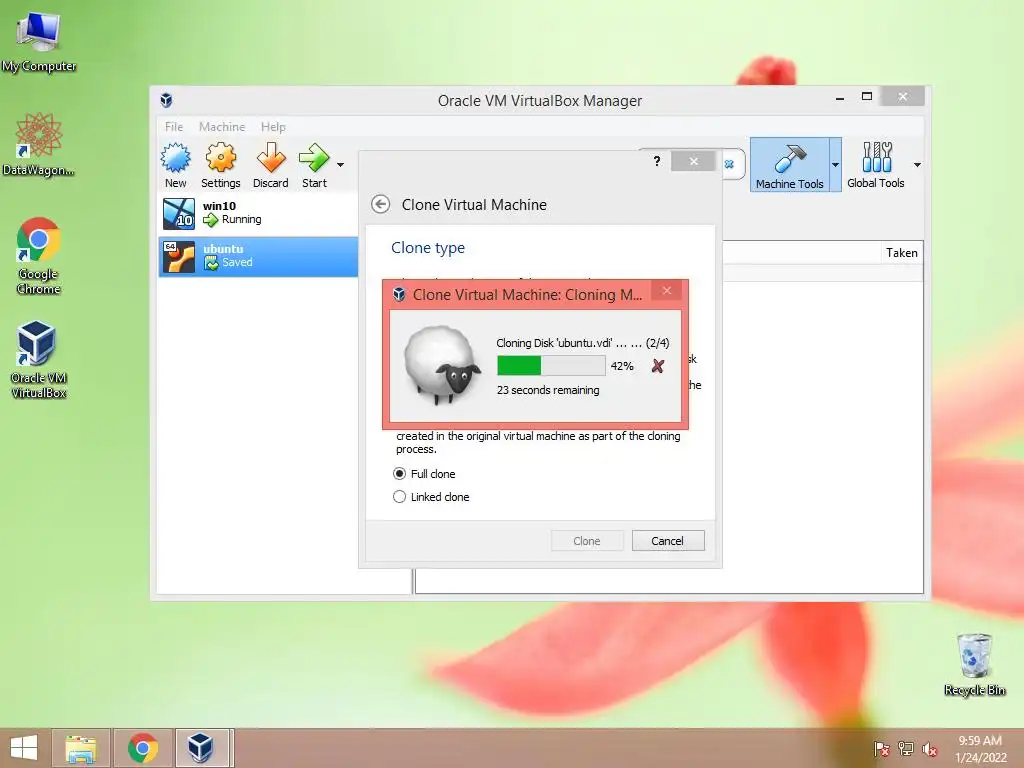Viewport: 1024px width, 768px height.
Task: Click the win10 OS icon
Action: tap(179, 214)
